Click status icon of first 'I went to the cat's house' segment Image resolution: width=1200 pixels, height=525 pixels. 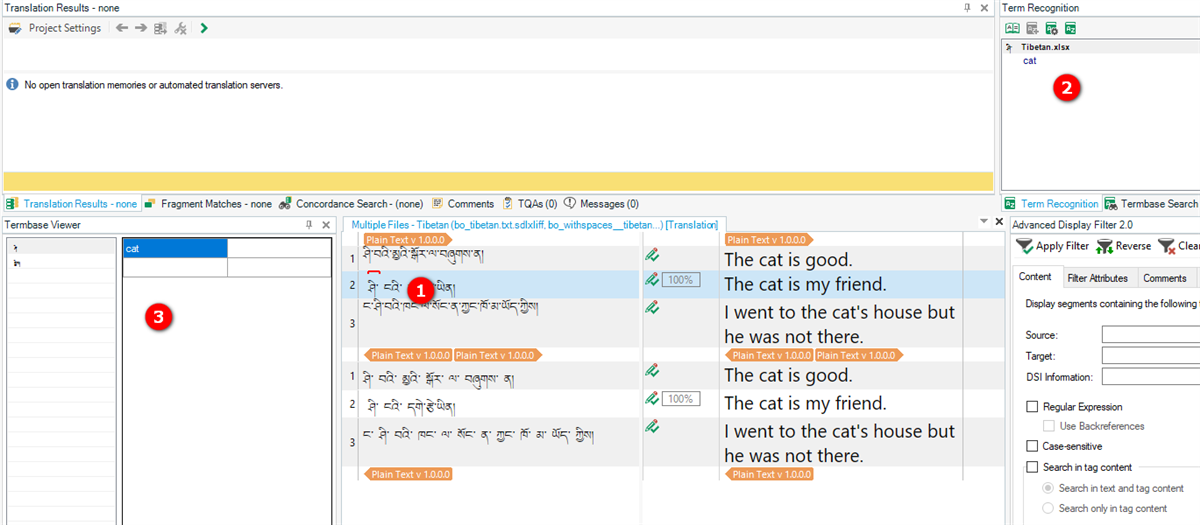click(x=652, y=309)
